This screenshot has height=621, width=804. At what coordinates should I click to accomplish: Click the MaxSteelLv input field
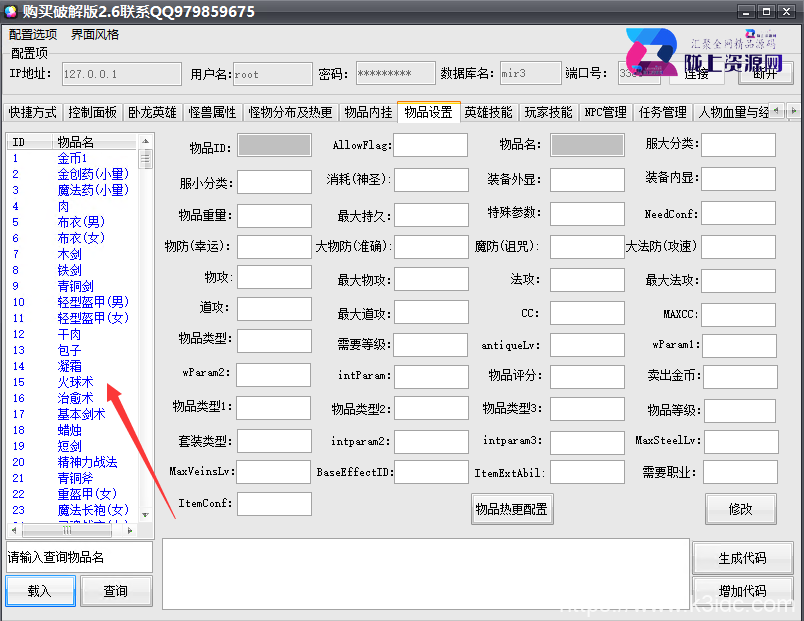[x=741, y=442]
